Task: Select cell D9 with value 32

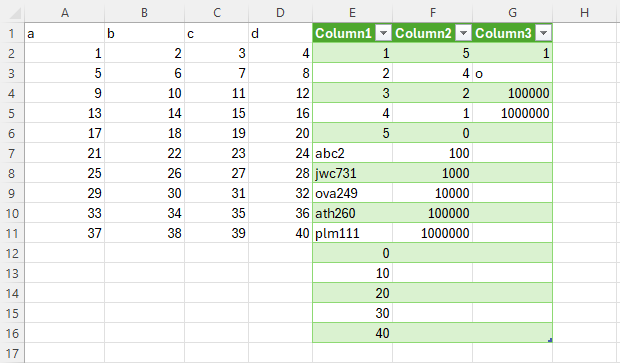Action: 280,193
